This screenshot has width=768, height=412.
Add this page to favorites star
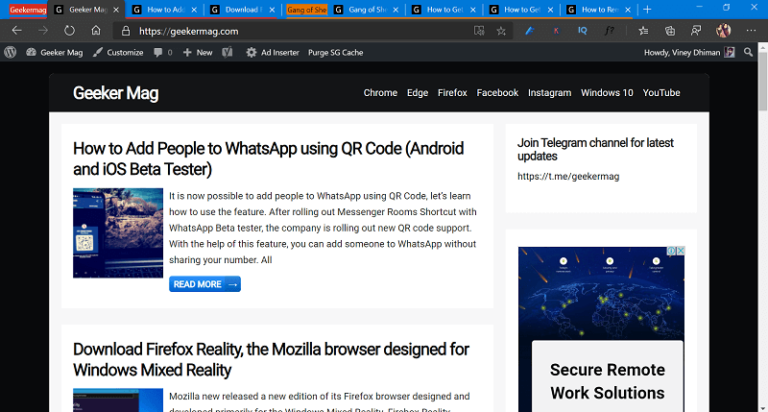tap(501, 31)
